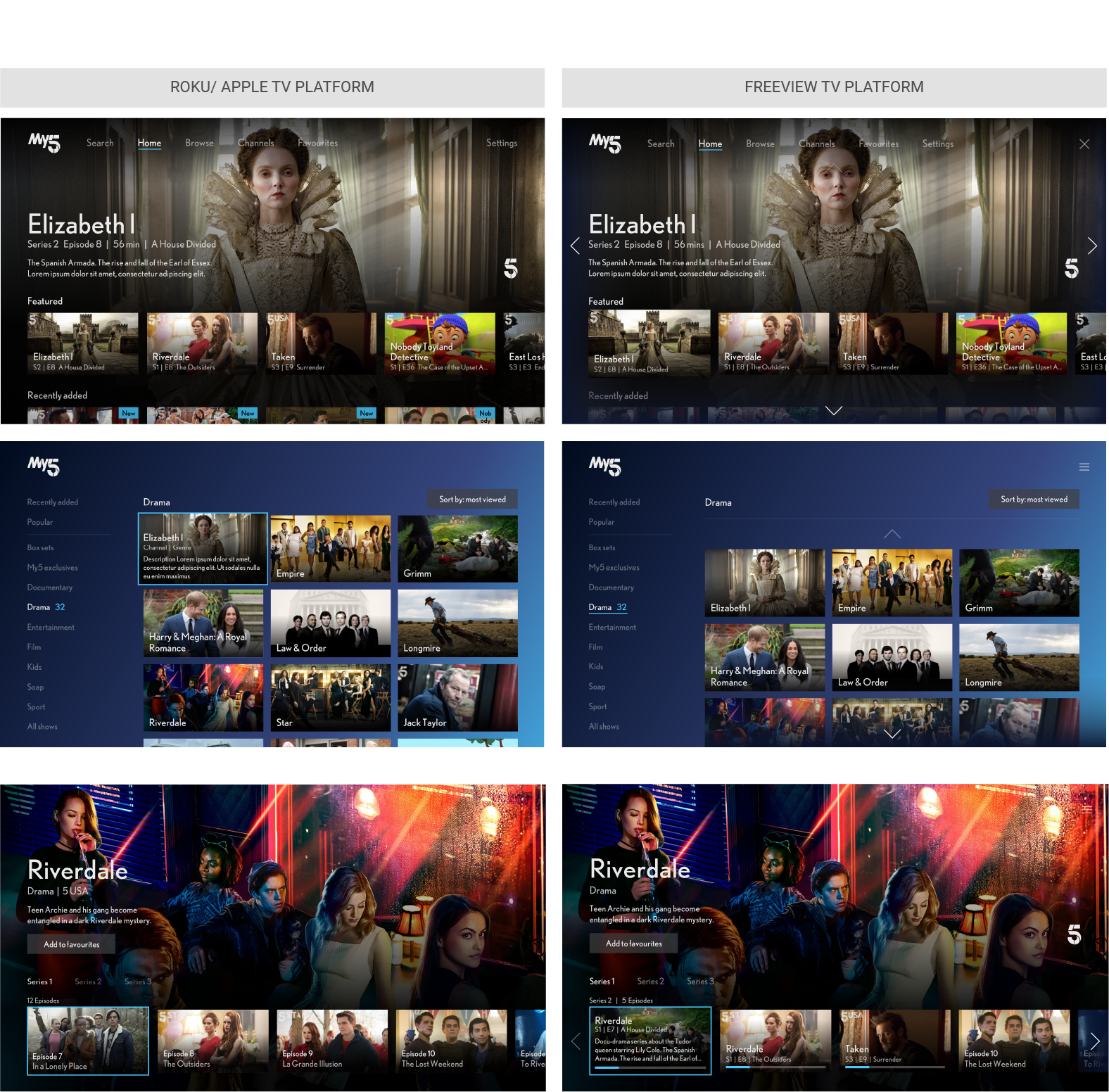Open Law & Order tile in Roku Drama grid

pyautogui.click(x=331, y=623)
